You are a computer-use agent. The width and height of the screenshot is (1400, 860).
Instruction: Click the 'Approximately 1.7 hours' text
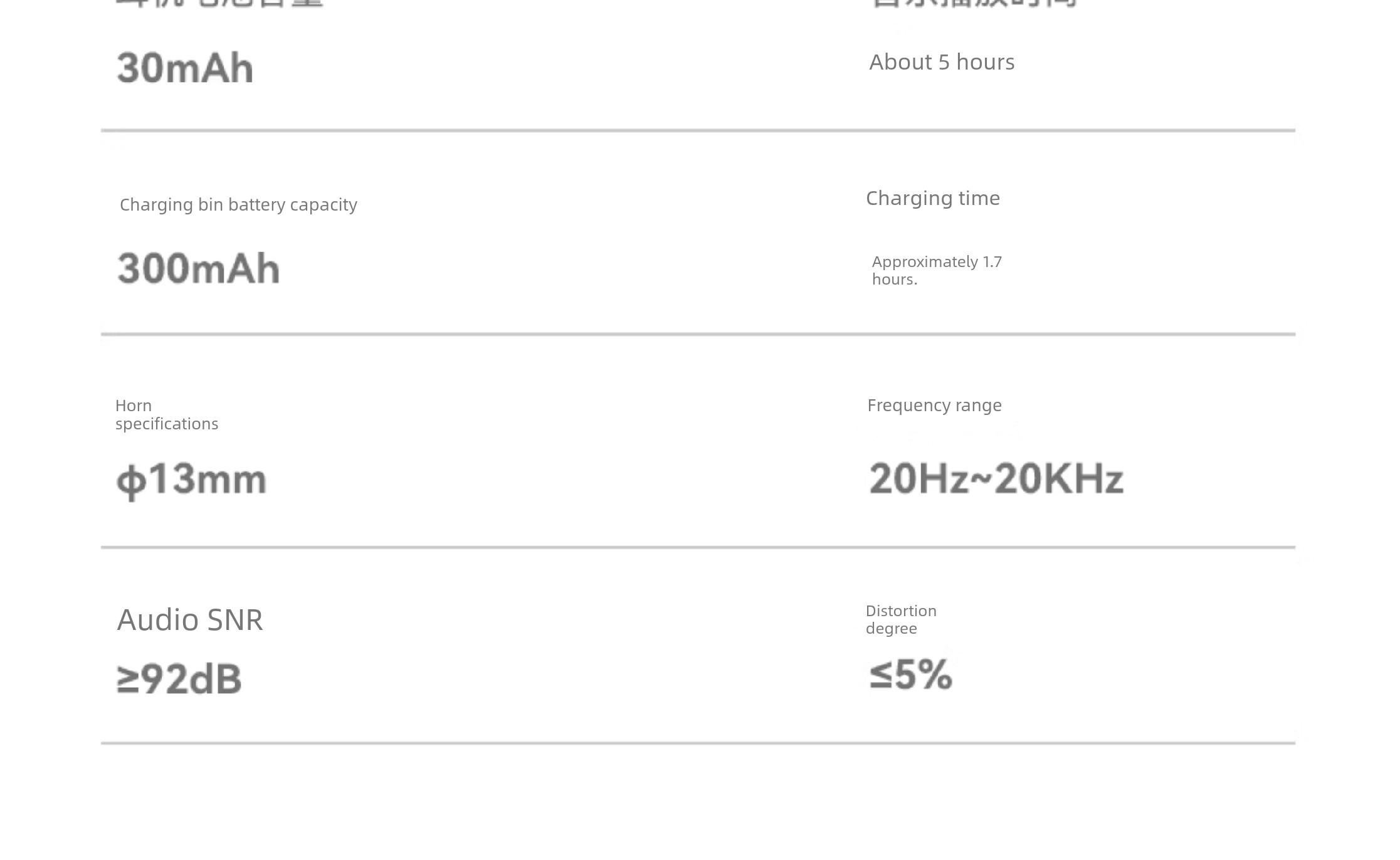[x=936, y=270]
